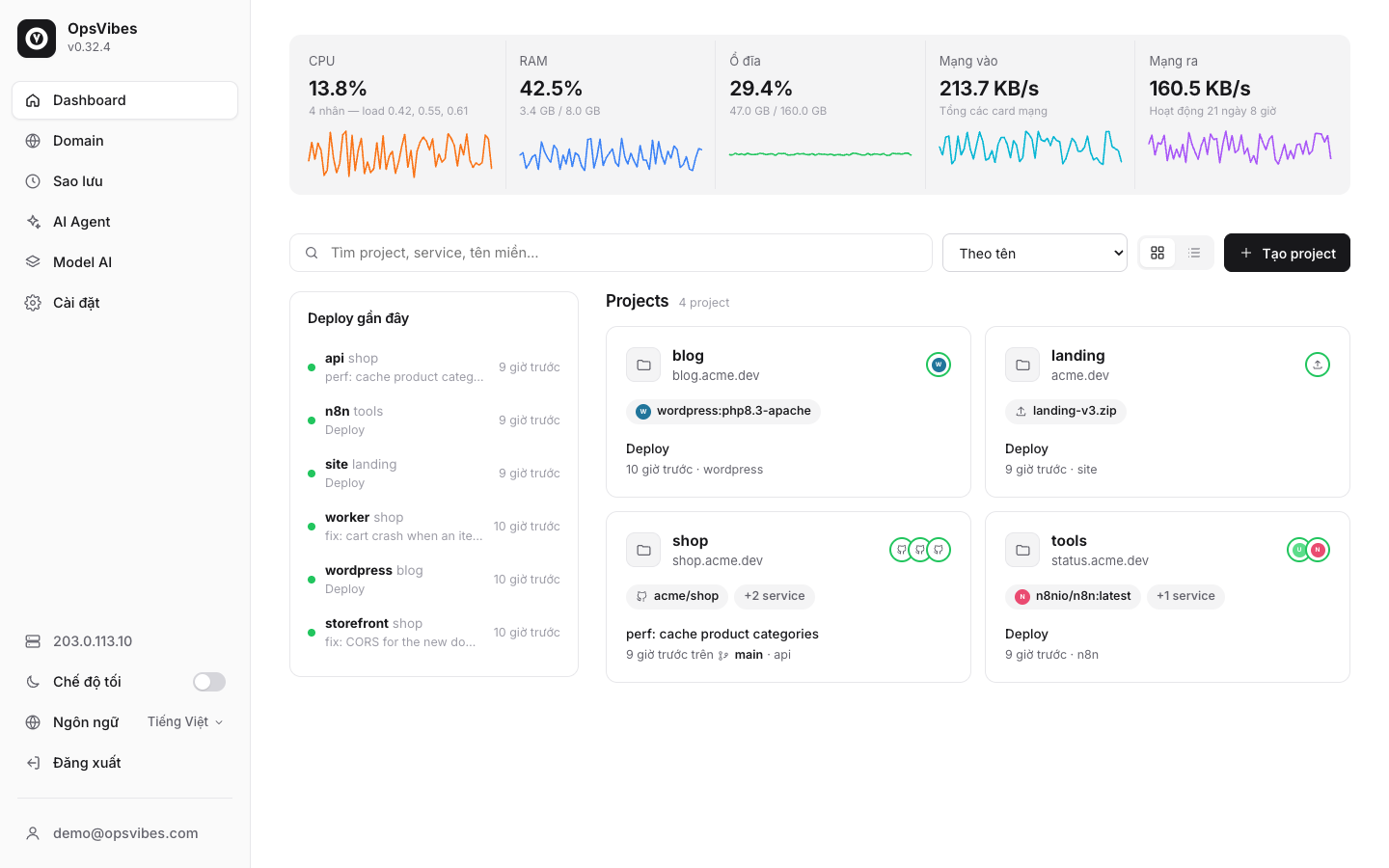Click the first GitHub badge on shop card
1389x868 pixels.
(x=902, y=550)
